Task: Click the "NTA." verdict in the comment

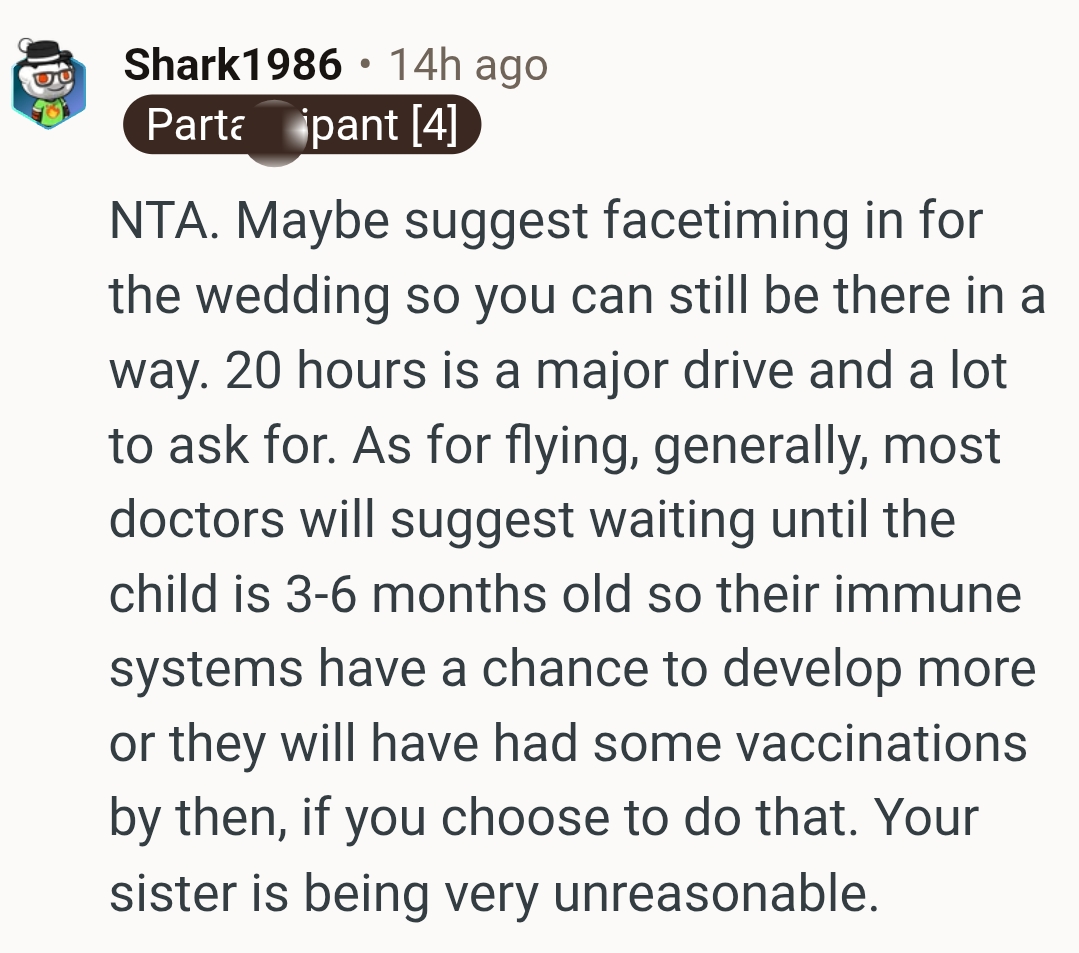Action: 166,221
